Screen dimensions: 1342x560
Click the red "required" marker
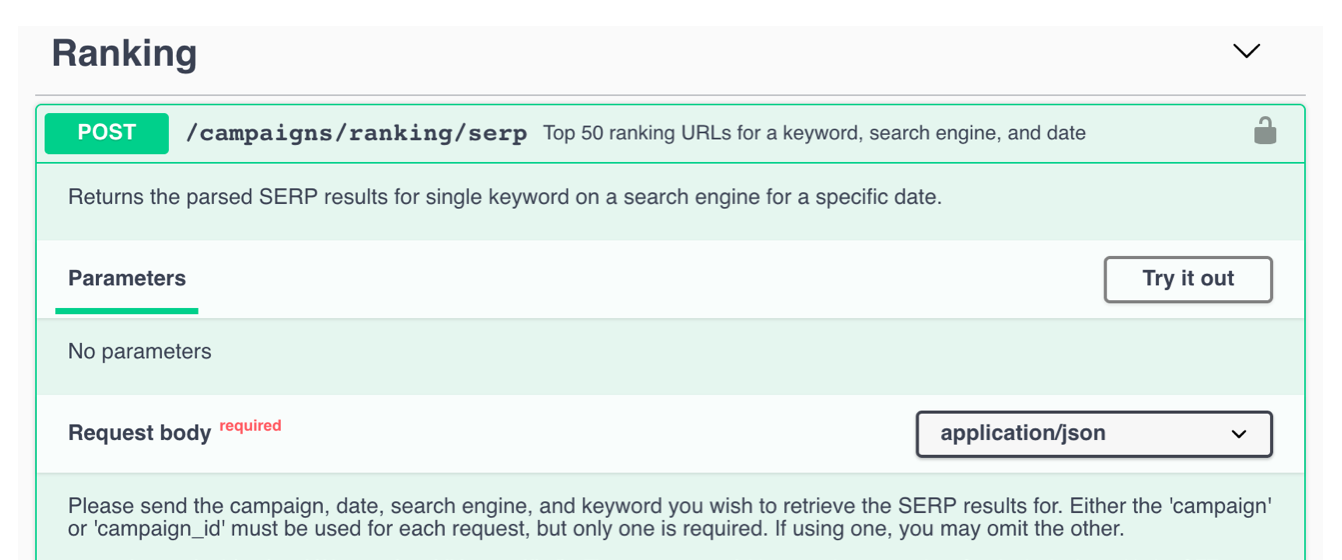click(250, 426)
